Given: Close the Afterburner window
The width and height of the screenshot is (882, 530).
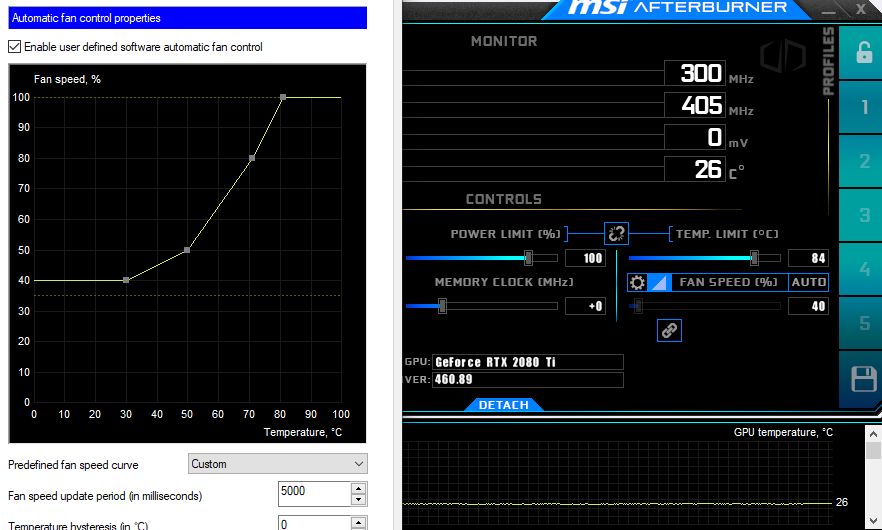Looking at the screenshot, I should 861,9.
